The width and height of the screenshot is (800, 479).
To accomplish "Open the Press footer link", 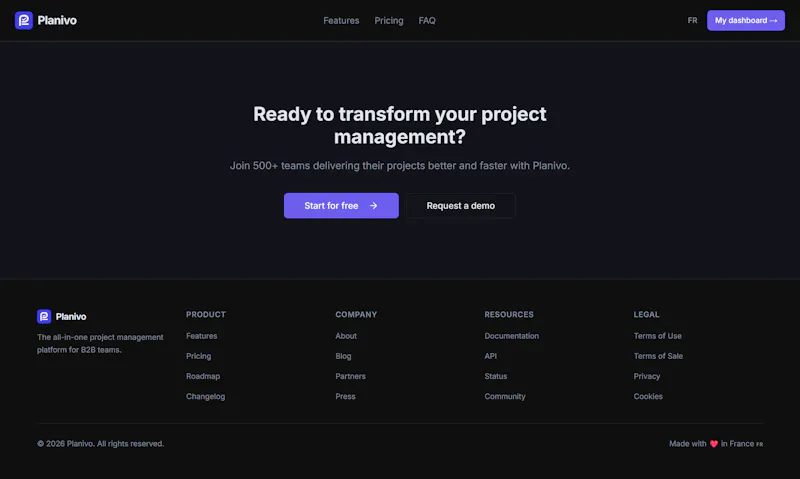I will pos(345,396).
